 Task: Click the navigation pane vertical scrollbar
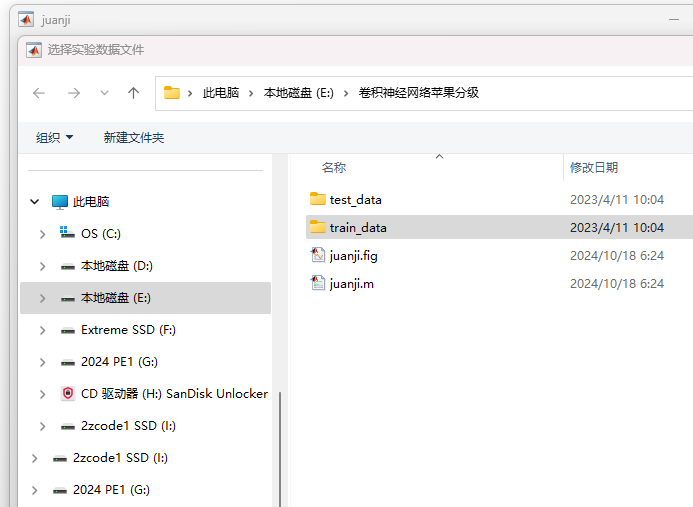click(280, 449)
